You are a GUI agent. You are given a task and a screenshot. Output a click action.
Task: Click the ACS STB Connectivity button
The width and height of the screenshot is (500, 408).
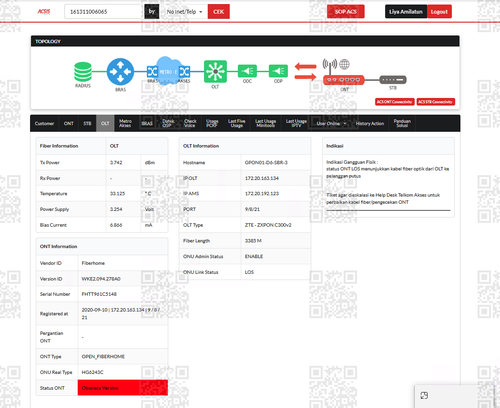[x=436, y=102]
